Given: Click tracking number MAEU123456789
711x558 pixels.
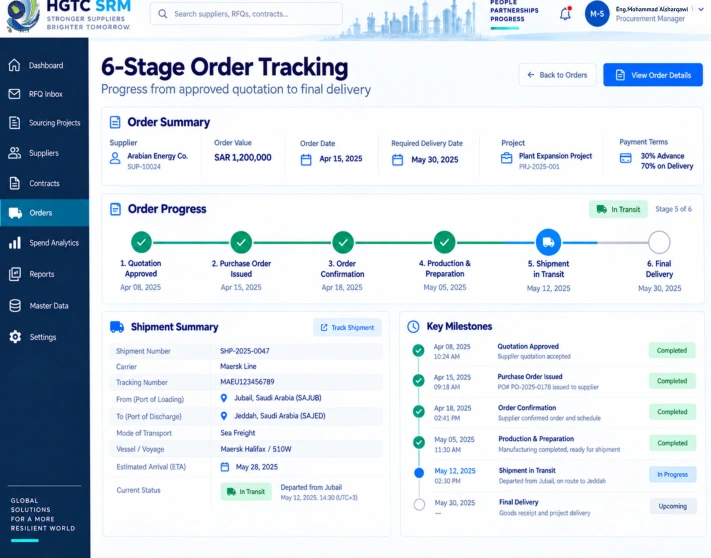Looking at the screenshot, I should click(x=247, y=382).
